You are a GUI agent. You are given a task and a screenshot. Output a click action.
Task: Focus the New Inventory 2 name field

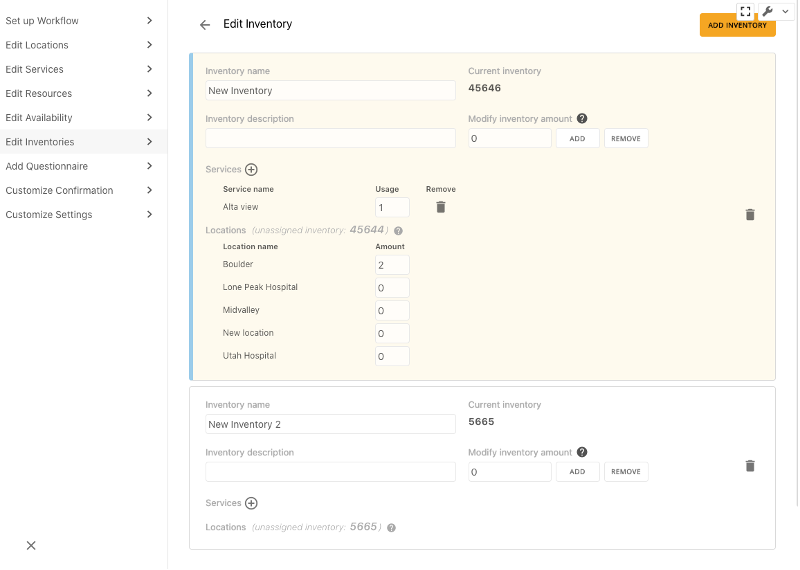[330, 424]
